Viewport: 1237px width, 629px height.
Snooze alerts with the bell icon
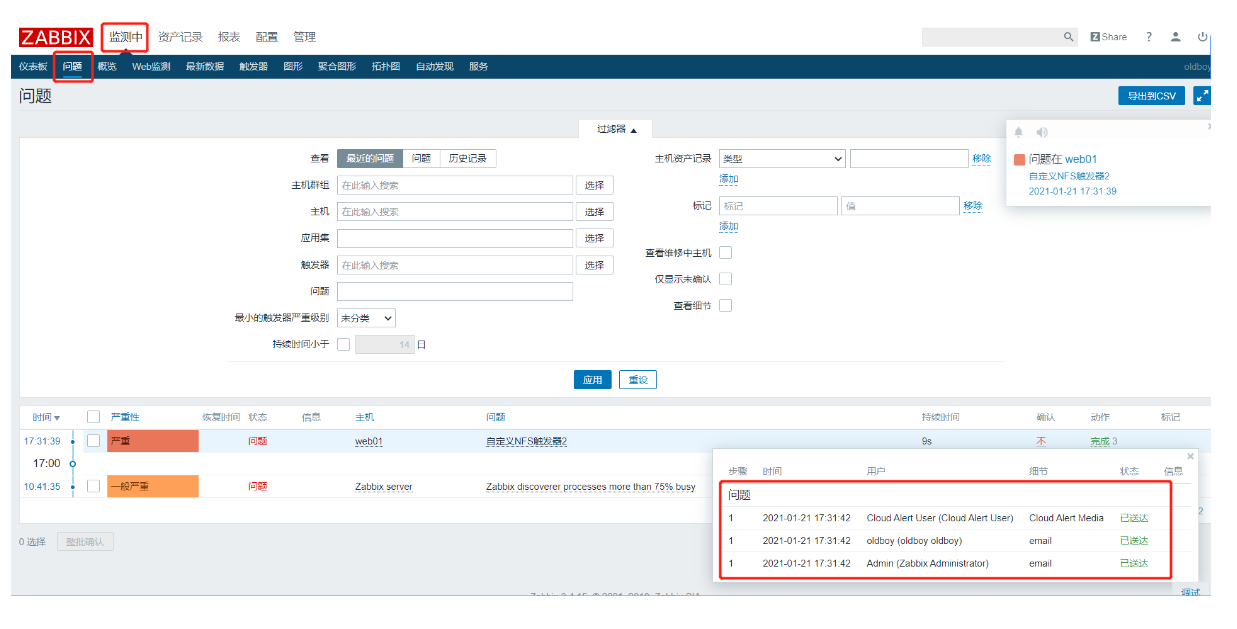tap(1019, 132)
